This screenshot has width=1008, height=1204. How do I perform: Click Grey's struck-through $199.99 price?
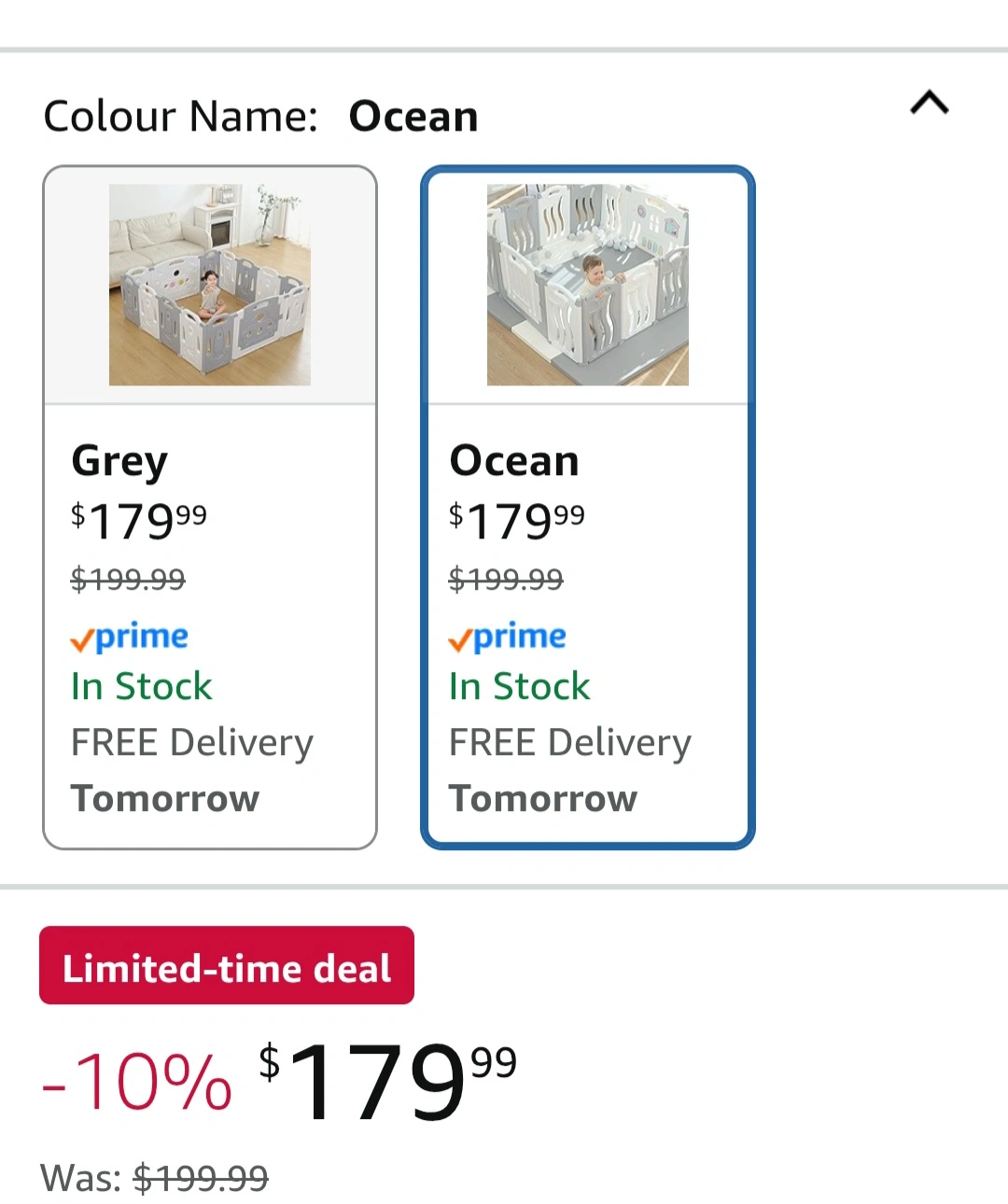pos(129,580)
